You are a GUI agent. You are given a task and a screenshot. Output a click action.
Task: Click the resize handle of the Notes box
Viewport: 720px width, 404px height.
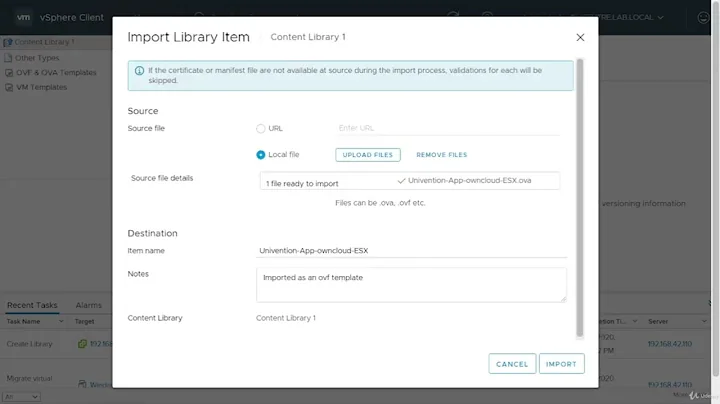point(563,299)
